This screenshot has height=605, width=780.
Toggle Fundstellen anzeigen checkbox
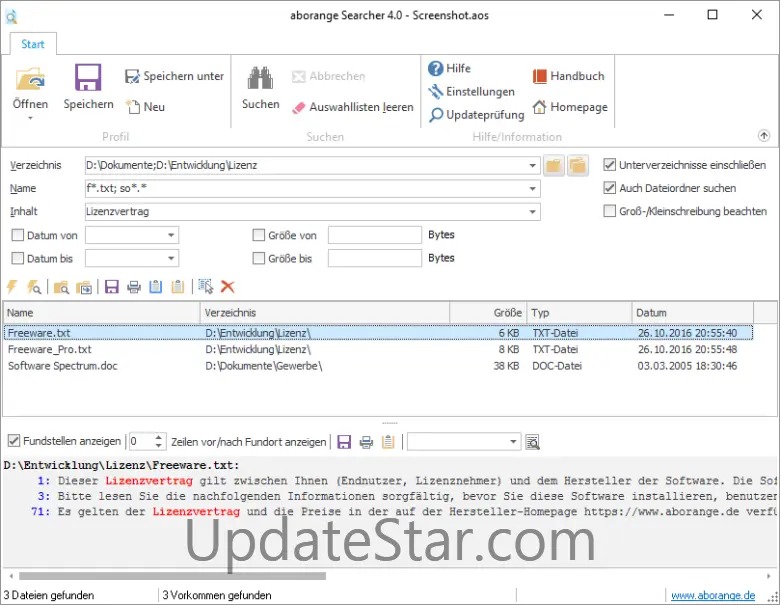[x=14, y=441]
